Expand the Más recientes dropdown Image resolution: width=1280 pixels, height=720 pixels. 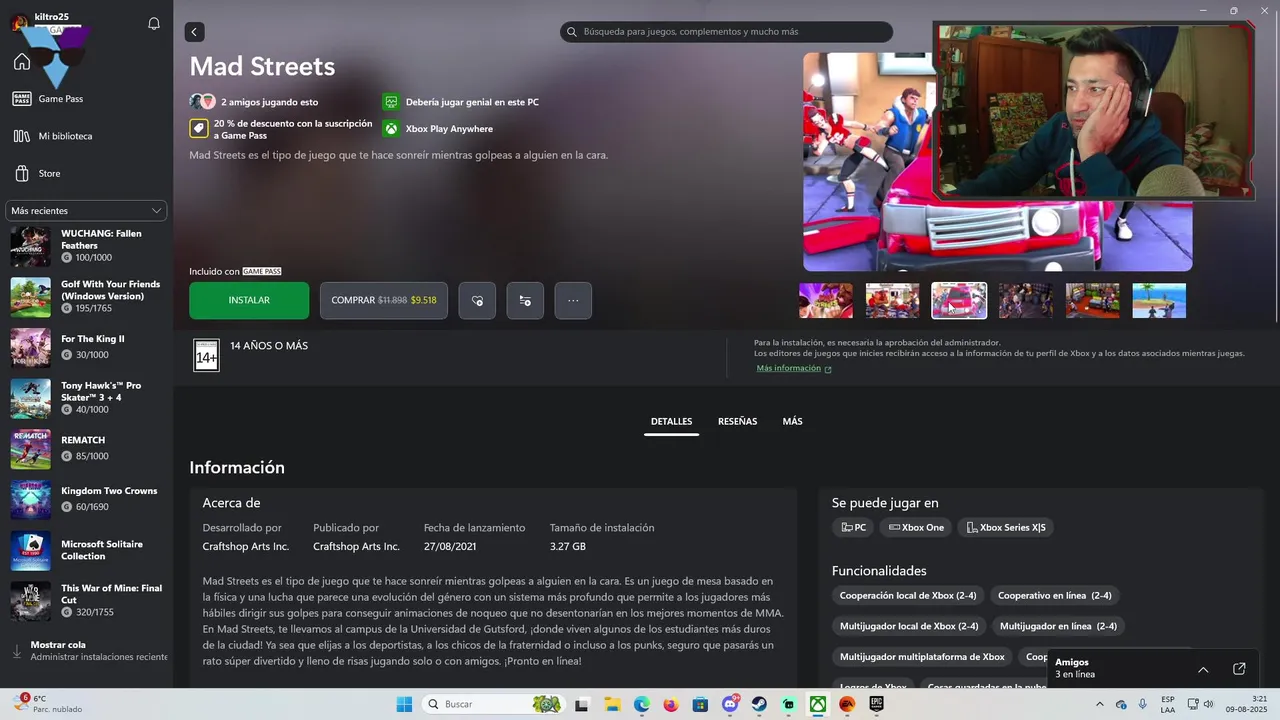86,211
